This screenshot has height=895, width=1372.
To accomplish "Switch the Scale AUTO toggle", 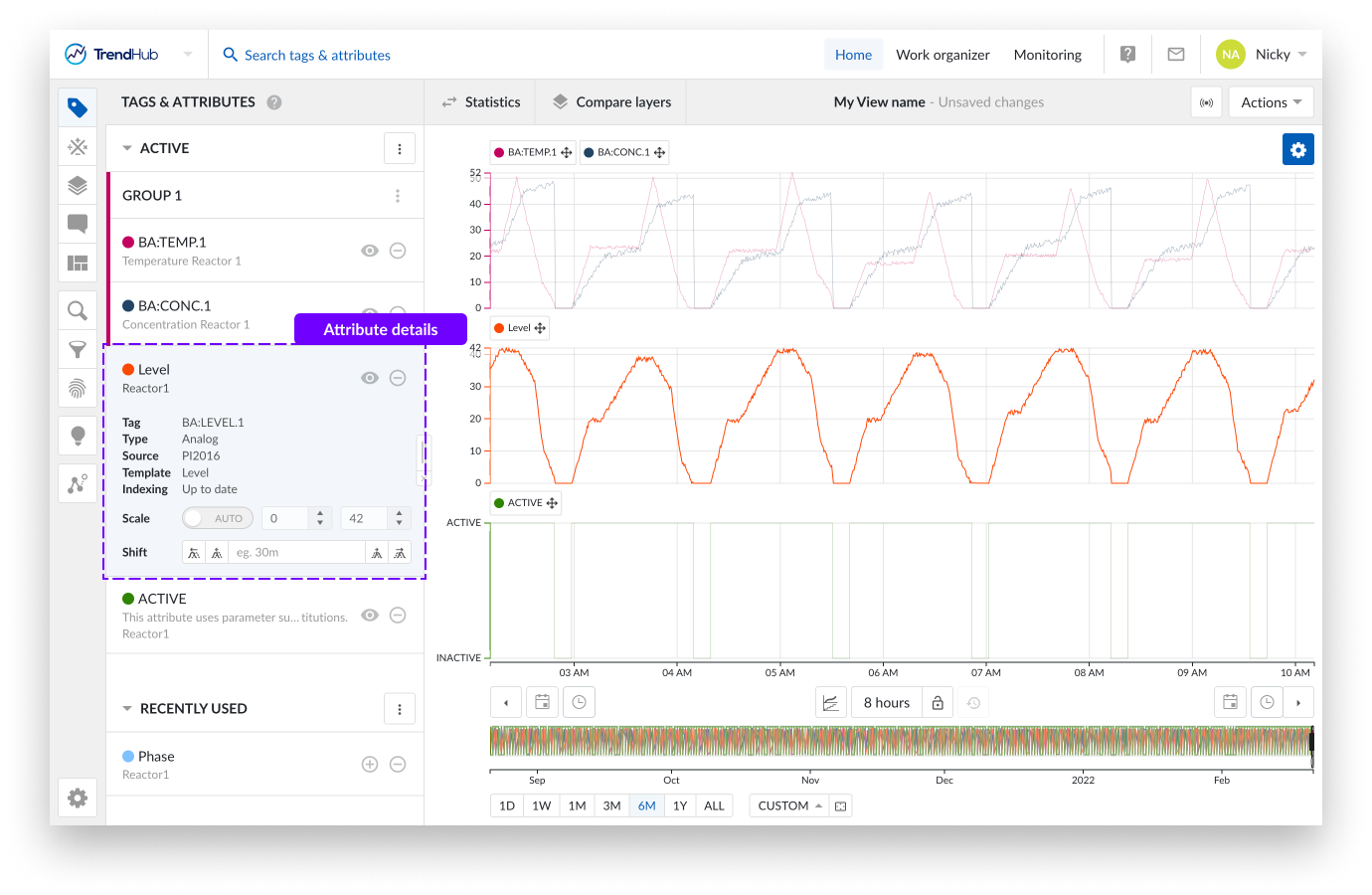I will coord(217,518).
